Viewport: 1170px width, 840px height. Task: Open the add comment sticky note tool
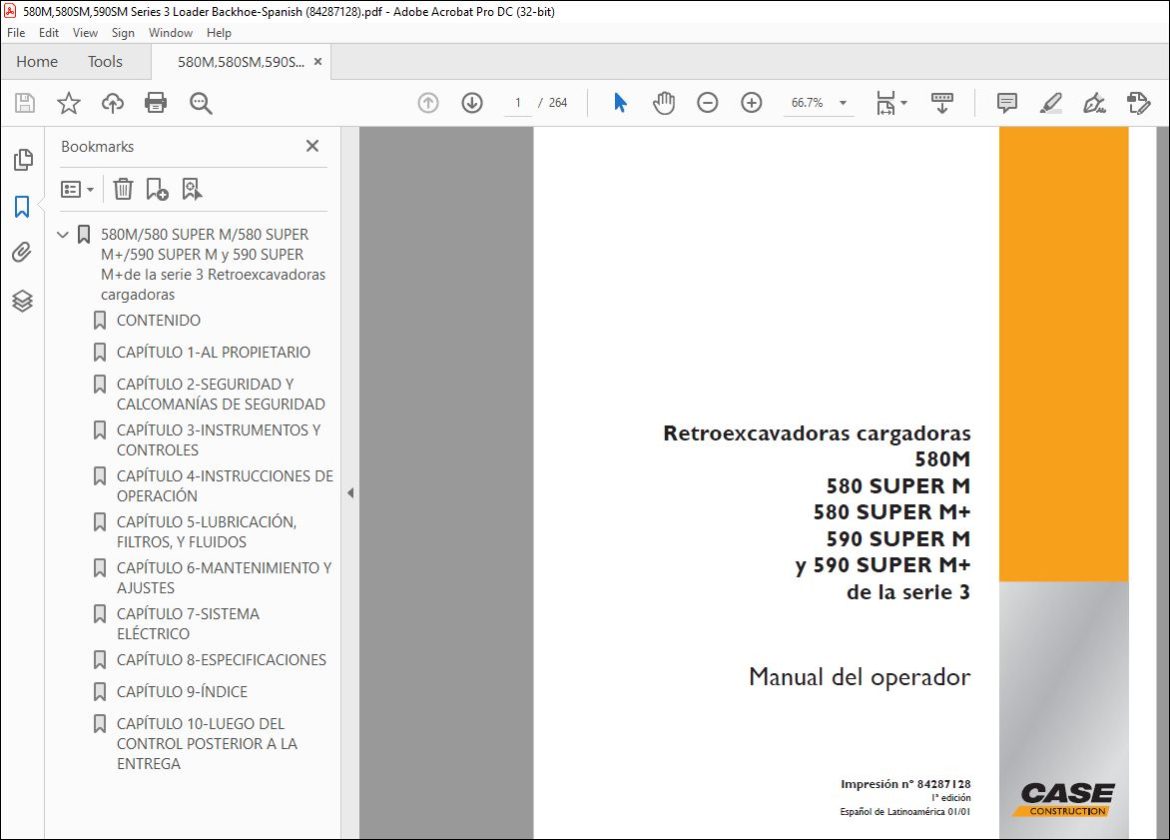tap(1007, 102)
